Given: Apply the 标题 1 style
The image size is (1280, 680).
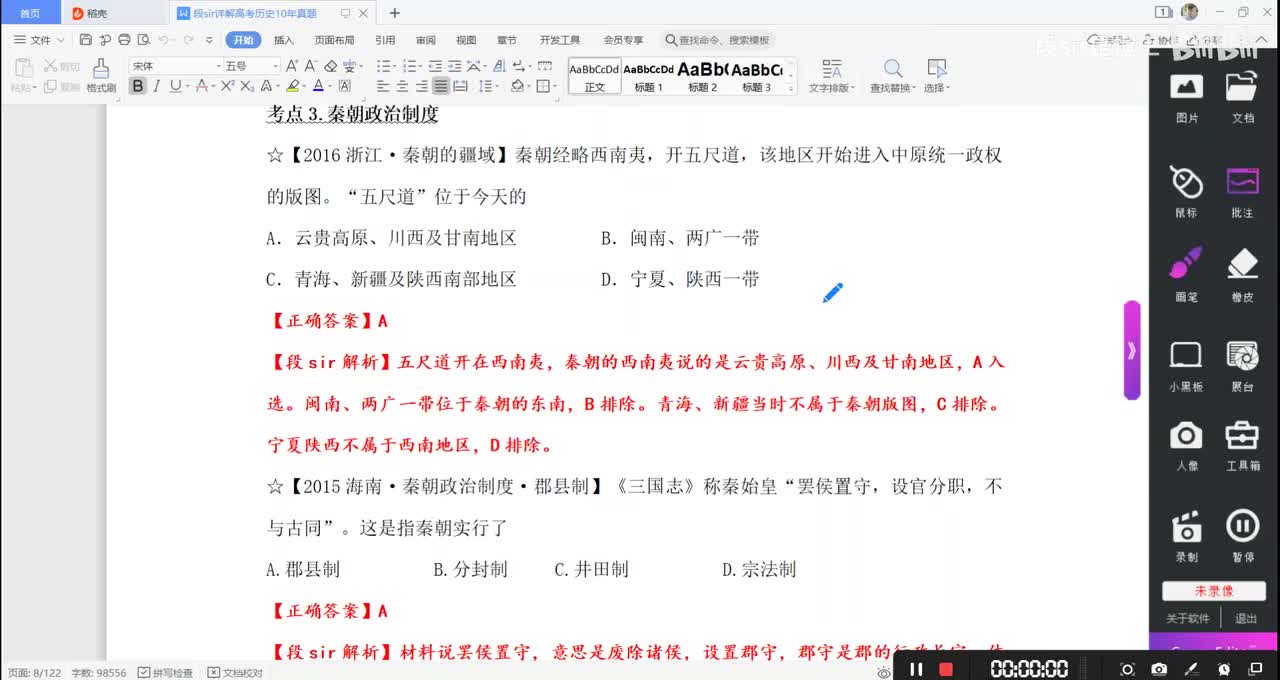Looking at the screenshot, I should 648,76.
